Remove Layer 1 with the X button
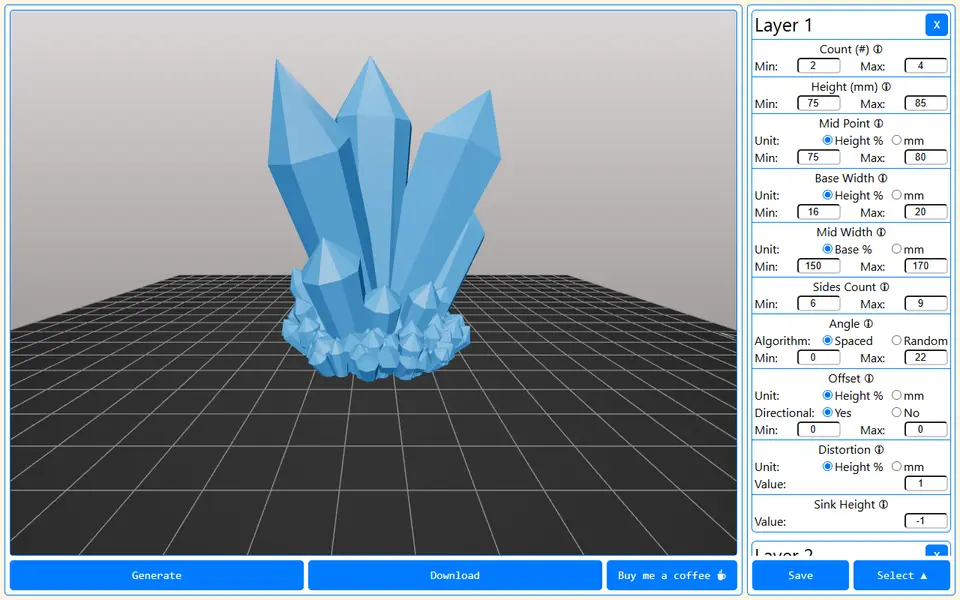Viewport: 960px width, 600px height. (x=936, y=25)
